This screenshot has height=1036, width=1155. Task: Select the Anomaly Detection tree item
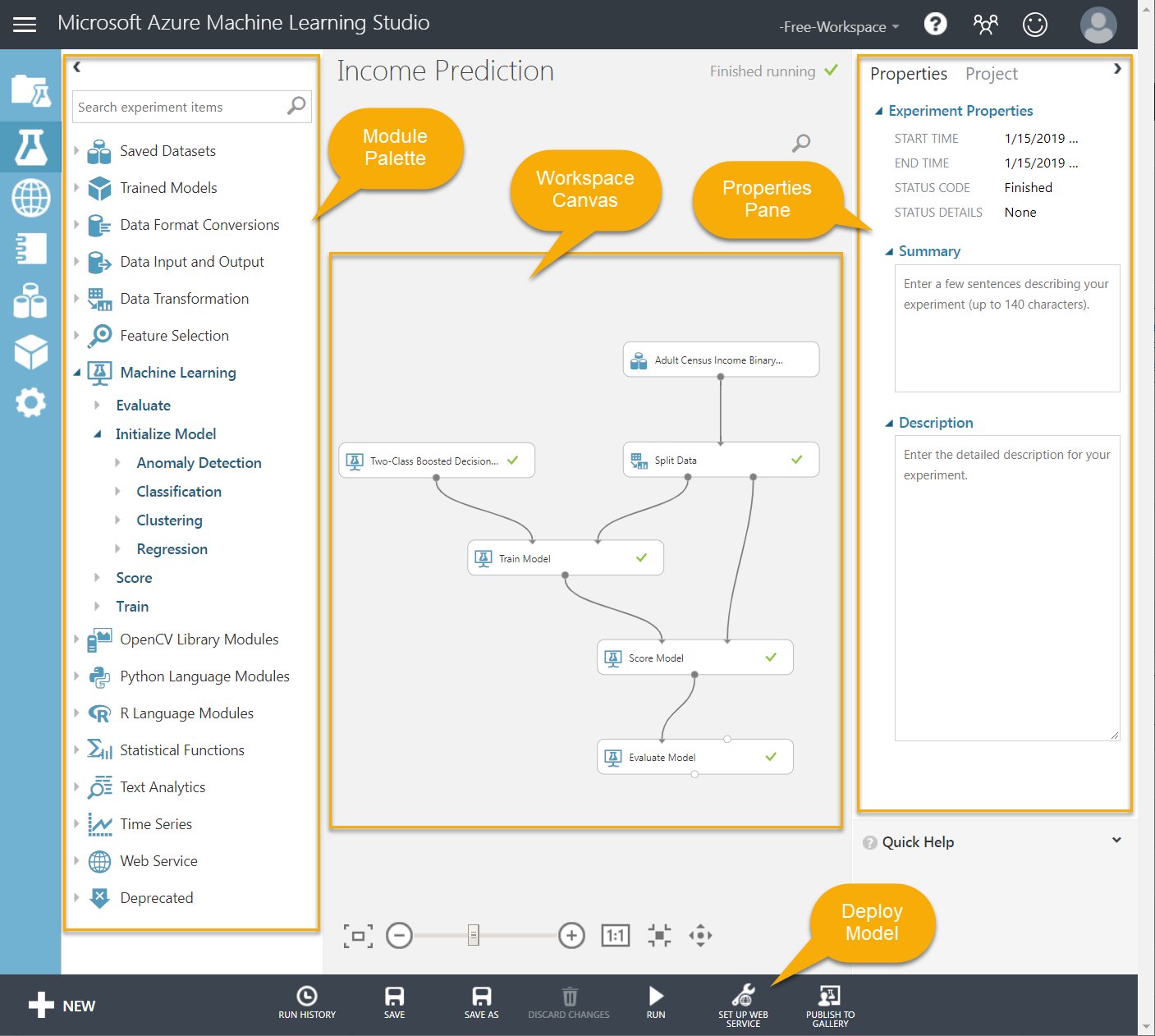[199, 463]
